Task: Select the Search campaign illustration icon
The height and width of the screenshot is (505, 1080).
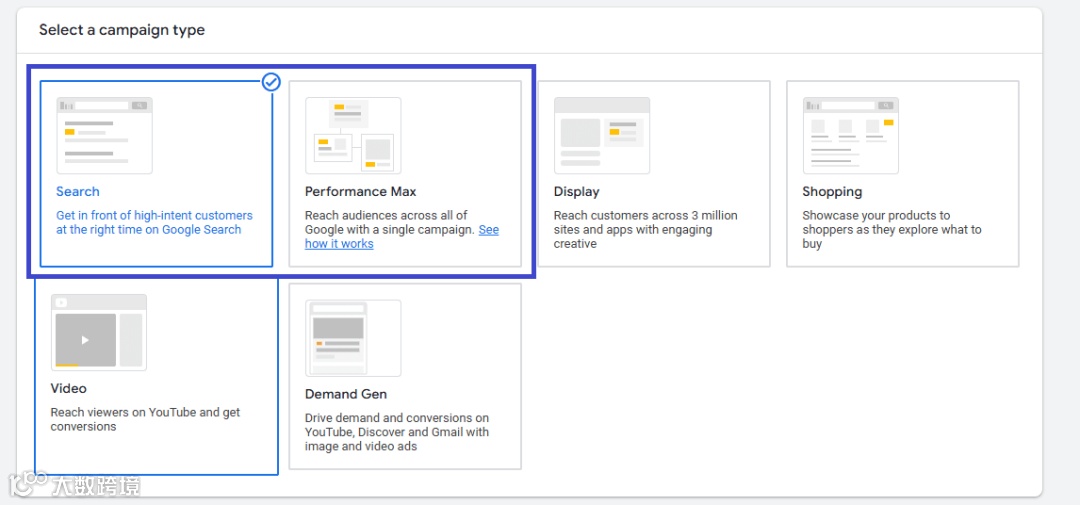Action: [105, 135]
